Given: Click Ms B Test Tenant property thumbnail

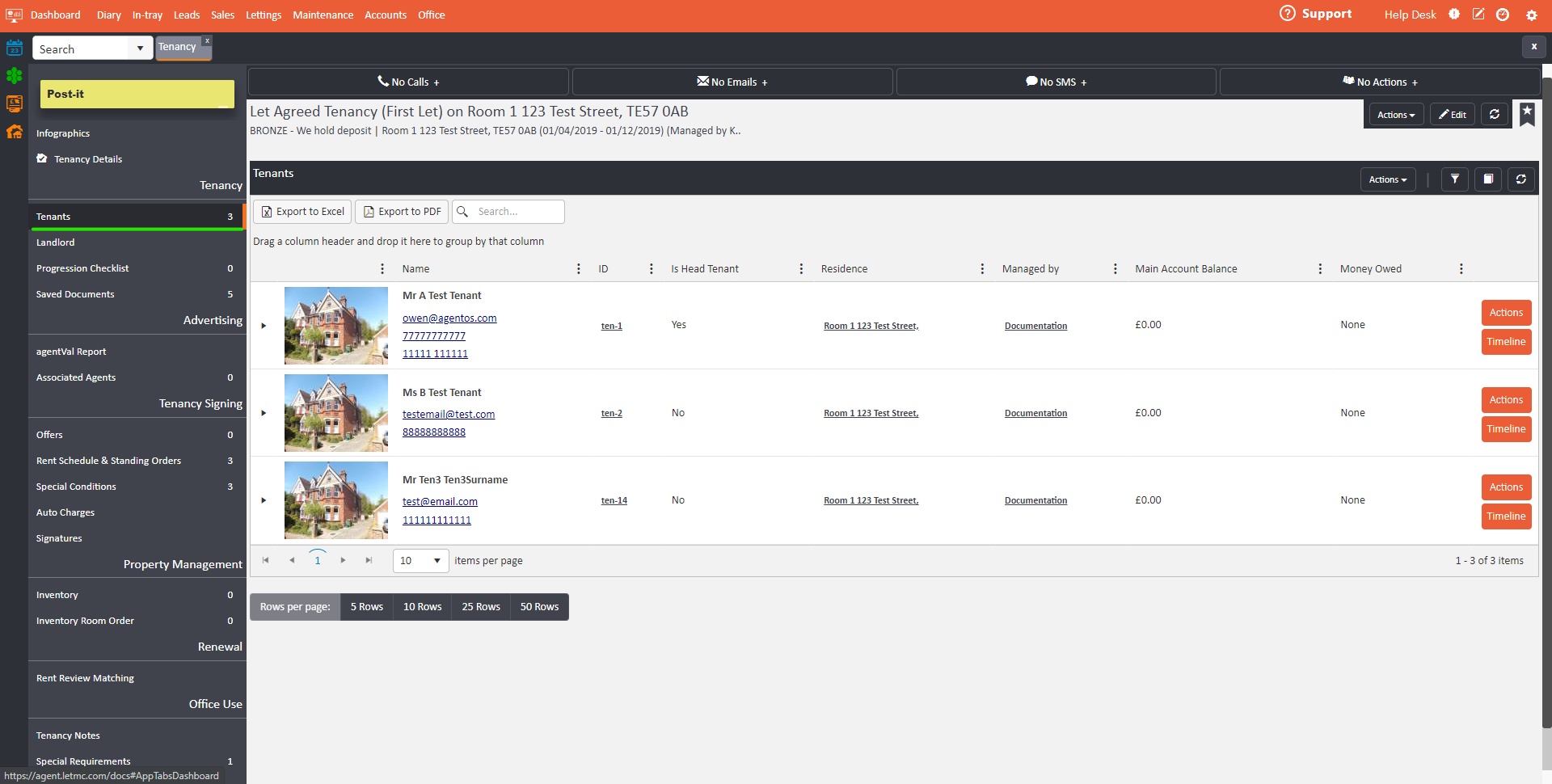Looking at the screenshot, I should click(x=335, y=413).
